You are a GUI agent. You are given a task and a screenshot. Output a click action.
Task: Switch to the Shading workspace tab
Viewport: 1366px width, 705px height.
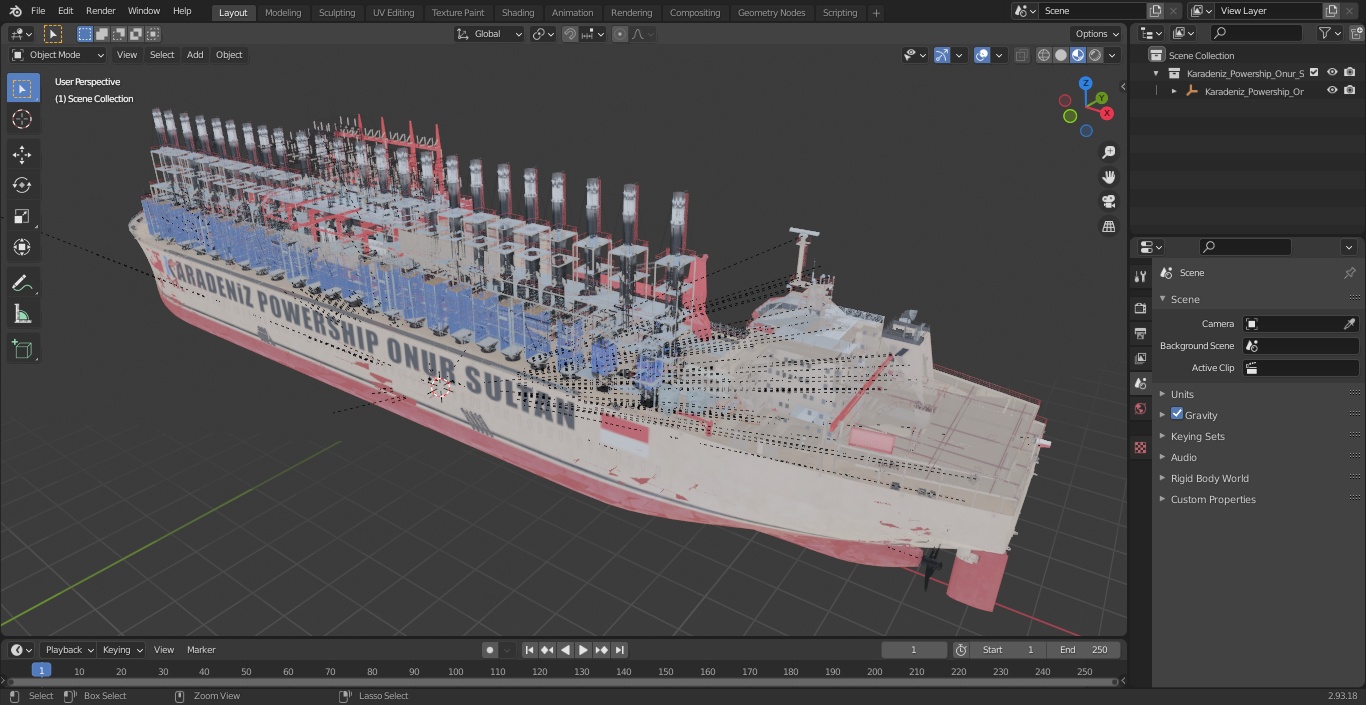(518, 12)
